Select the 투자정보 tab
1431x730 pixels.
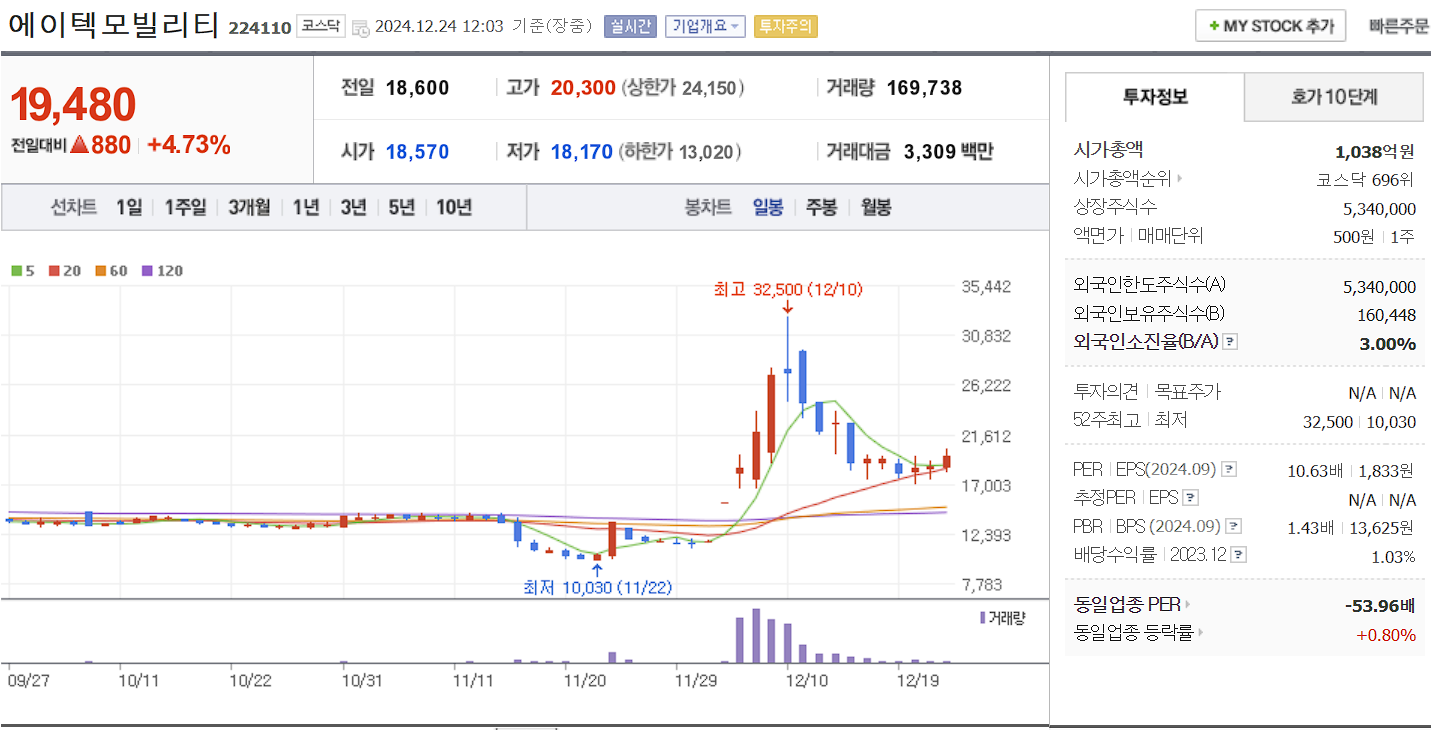pyautogui.click(x=1154, y=97)
